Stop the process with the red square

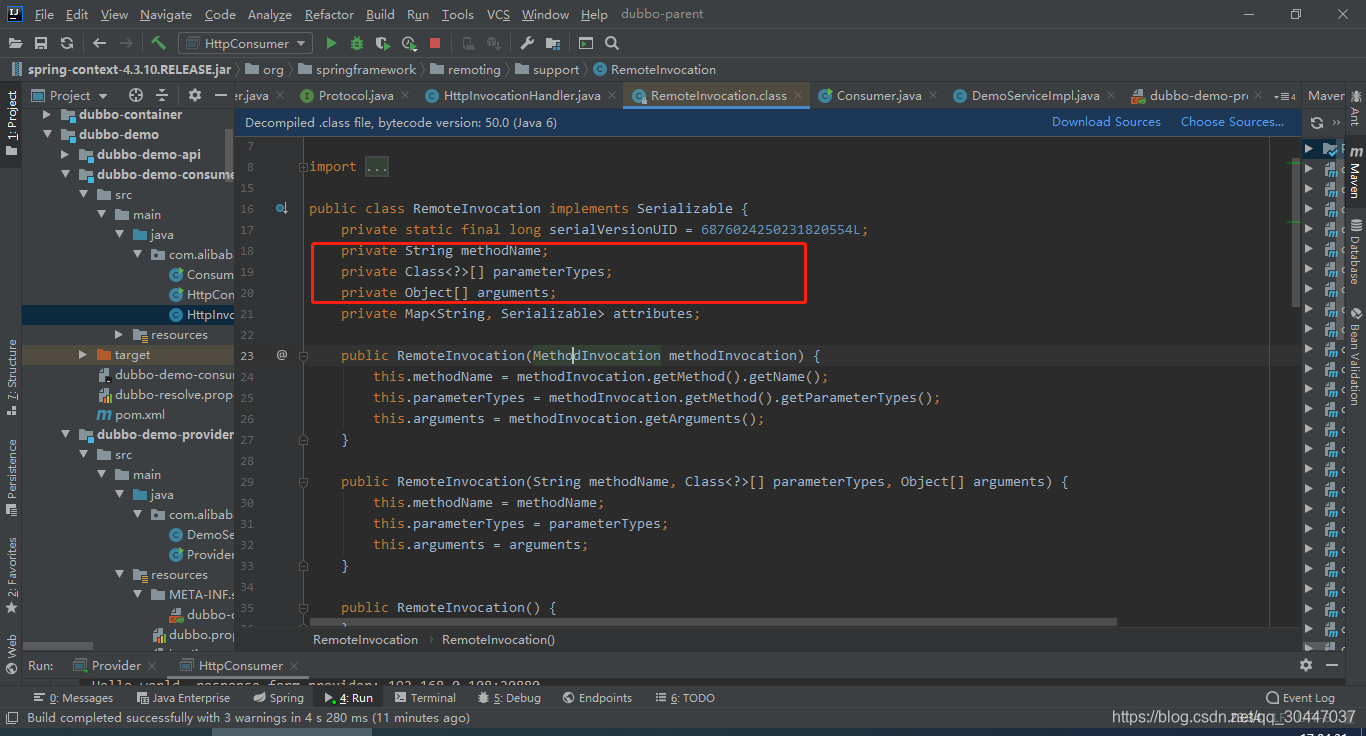click(435, 43)
